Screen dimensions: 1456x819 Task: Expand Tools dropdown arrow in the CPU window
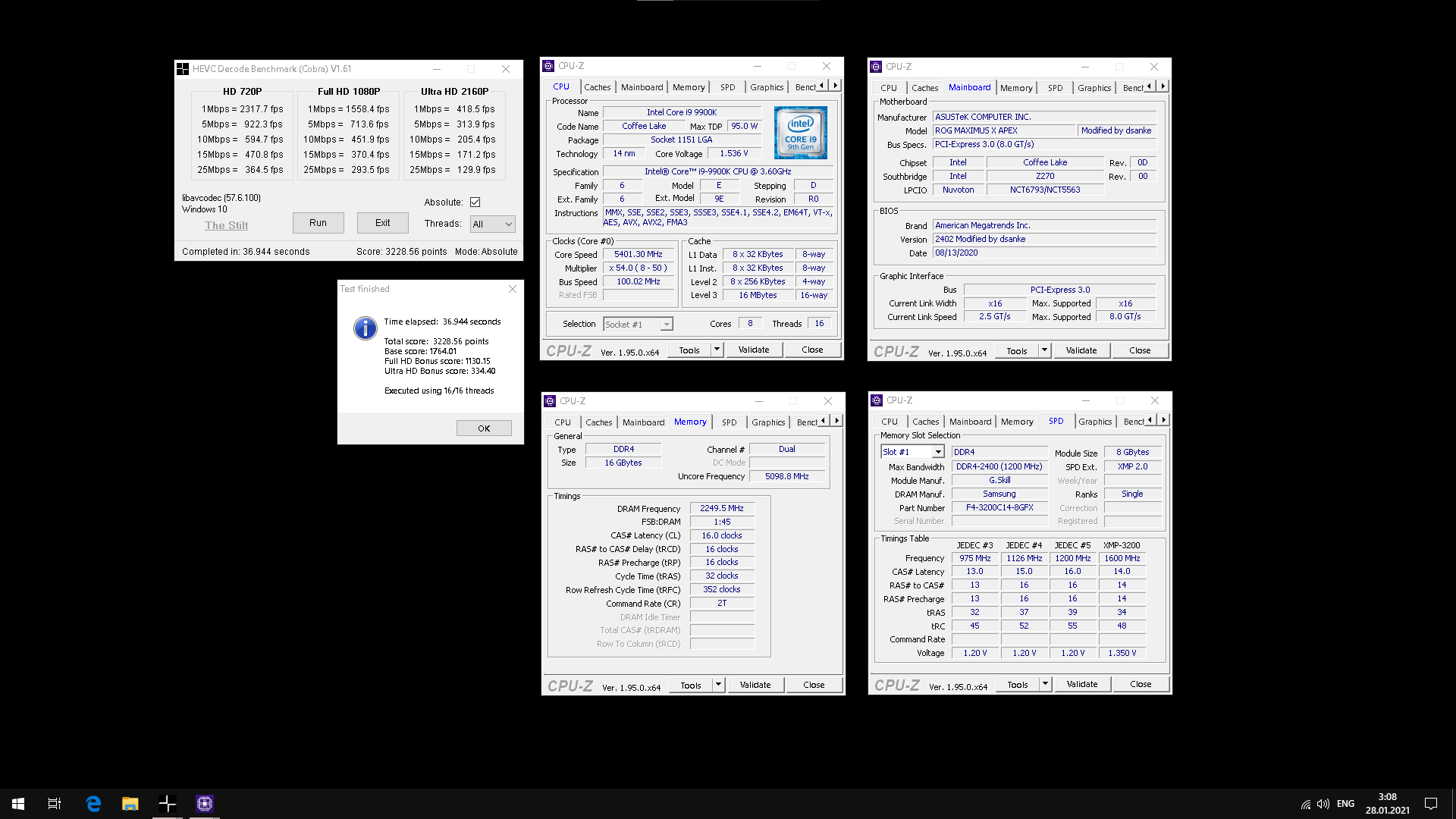click(717, 350)
